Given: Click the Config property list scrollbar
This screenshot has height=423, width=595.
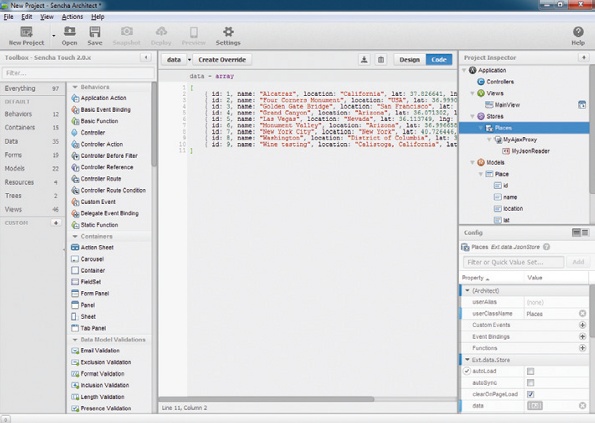Looking at the screenshot, I should click(592, 311).
